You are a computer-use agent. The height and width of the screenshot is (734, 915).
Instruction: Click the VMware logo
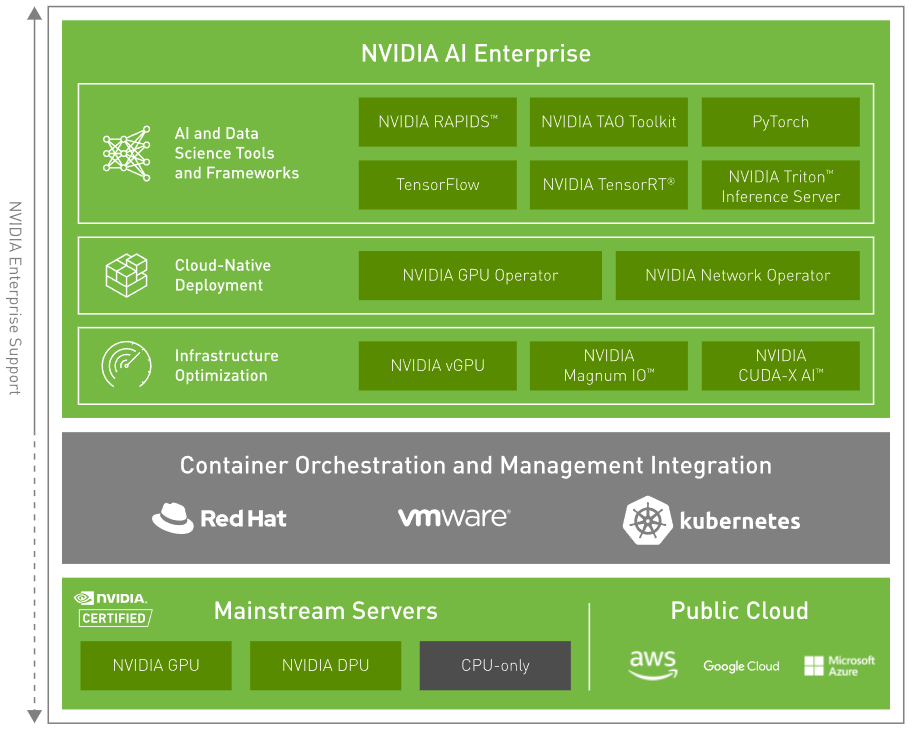454,517
